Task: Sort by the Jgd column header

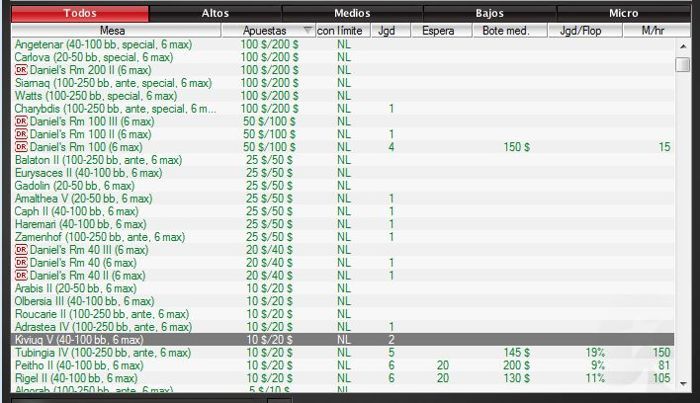Action: (390, 30)
